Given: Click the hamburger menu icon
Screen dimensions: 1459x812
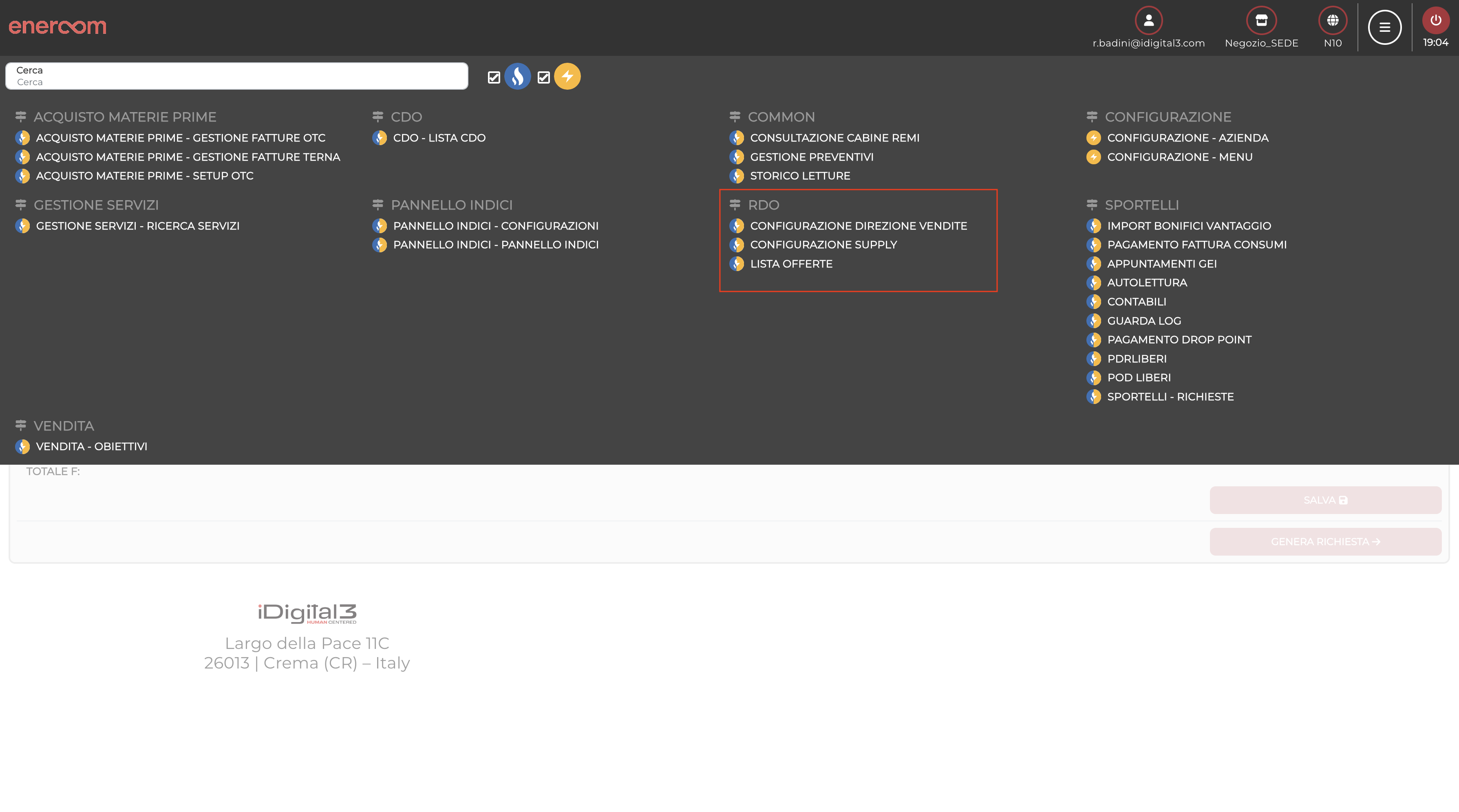Looking at the screenshot, I should (x=1384, y=27).
